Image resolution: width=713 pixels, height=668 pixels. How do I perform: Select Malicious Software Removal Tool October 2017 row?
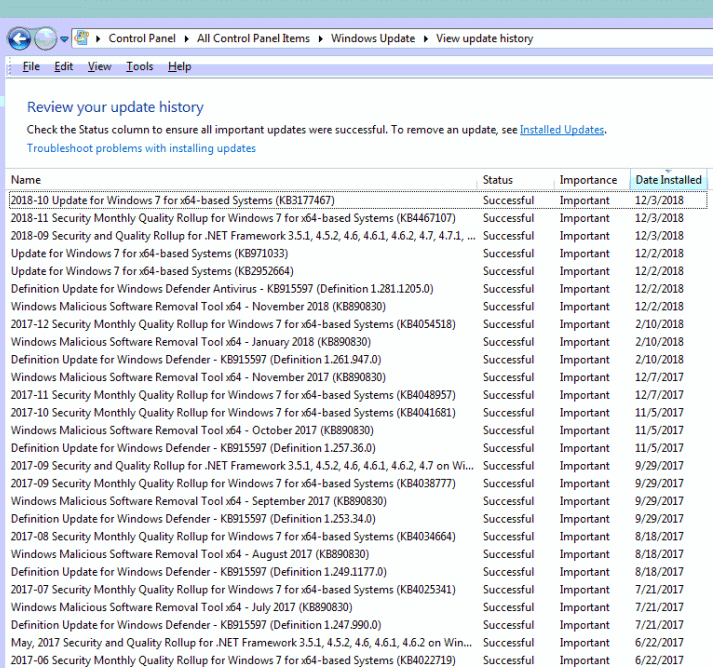357,431
